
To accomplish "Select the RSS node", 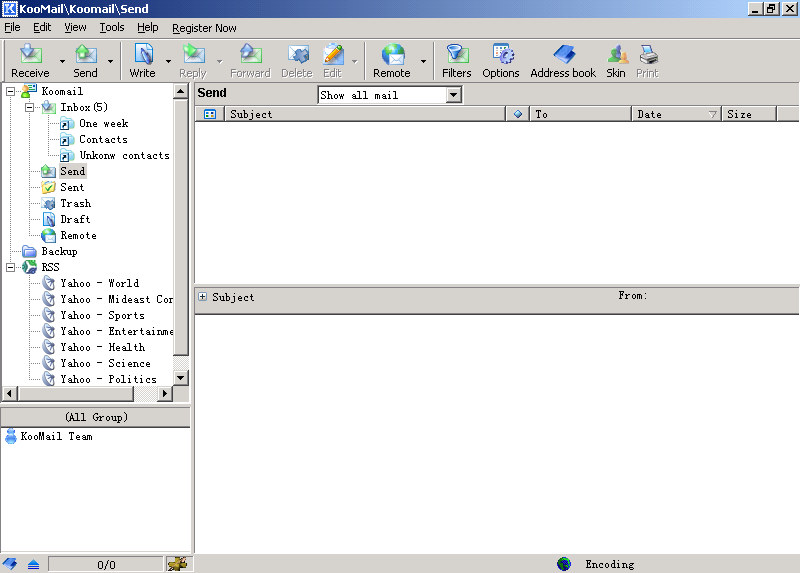I will tap(50, 267).
